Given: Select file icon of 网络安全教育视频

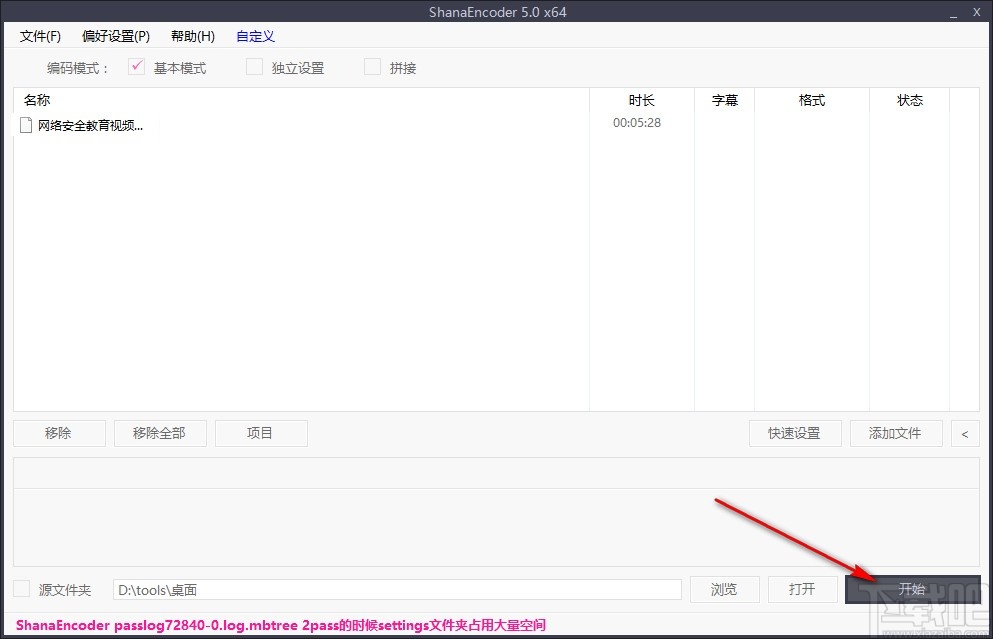Looking at the screenshot, I should [26, 125].
